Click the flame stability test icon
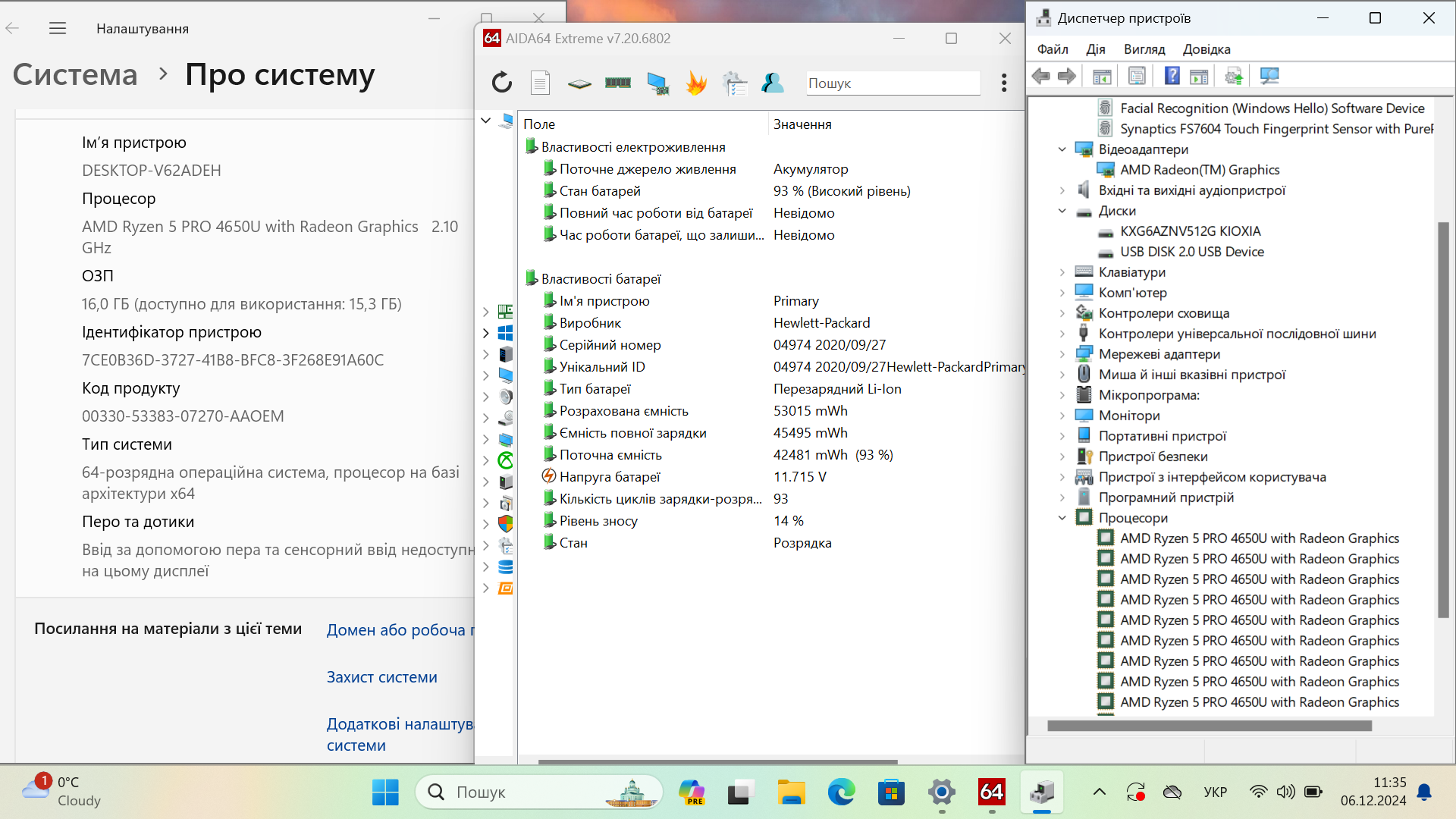1456x819 pixels. click(x=695, y=83)
